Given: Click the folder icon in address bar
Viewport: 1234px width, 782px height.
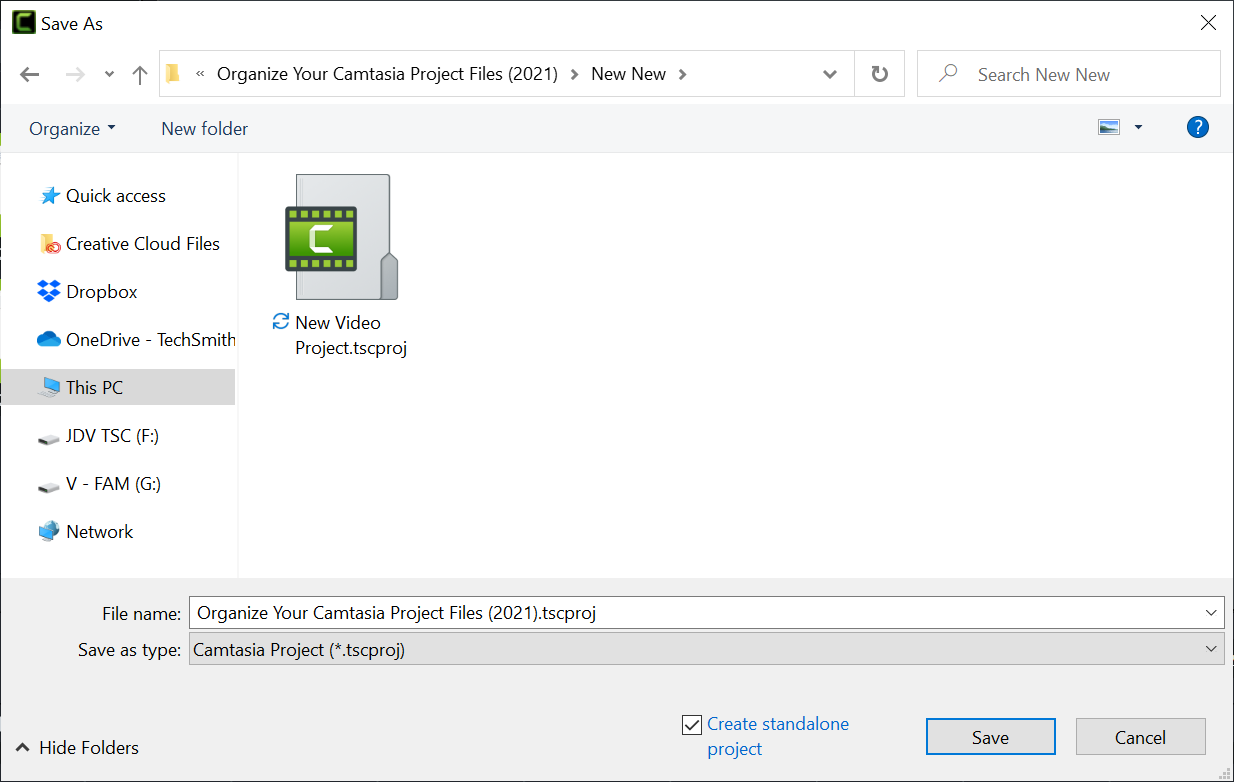Looking at the screenshot, I should (x=174, y=73).
